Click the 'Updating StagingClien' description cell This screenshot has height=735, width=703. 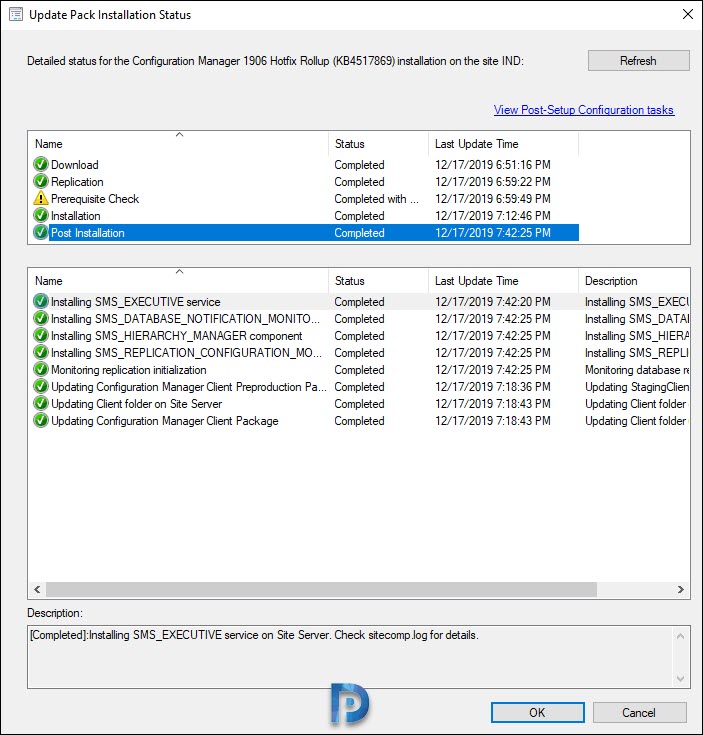pos(637,387)
